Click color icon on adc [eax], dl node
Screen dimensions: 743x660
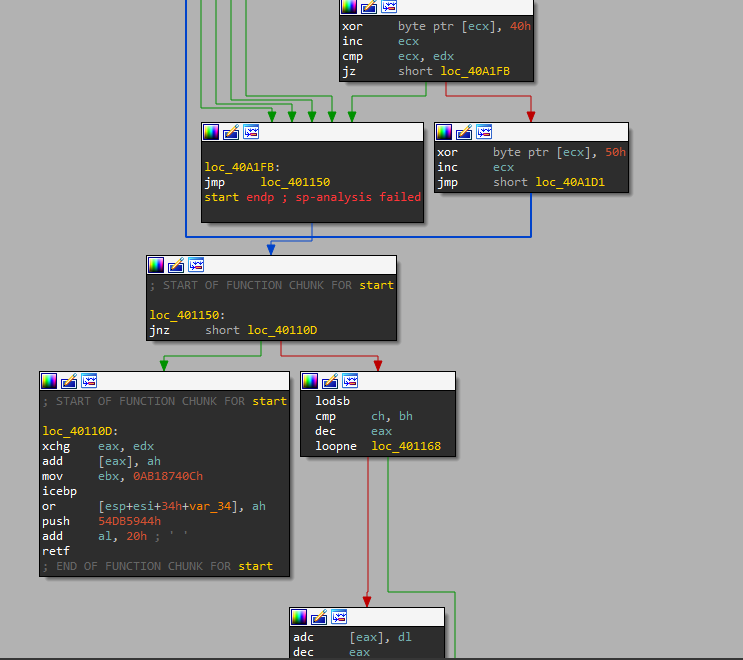tap(299, 617)
